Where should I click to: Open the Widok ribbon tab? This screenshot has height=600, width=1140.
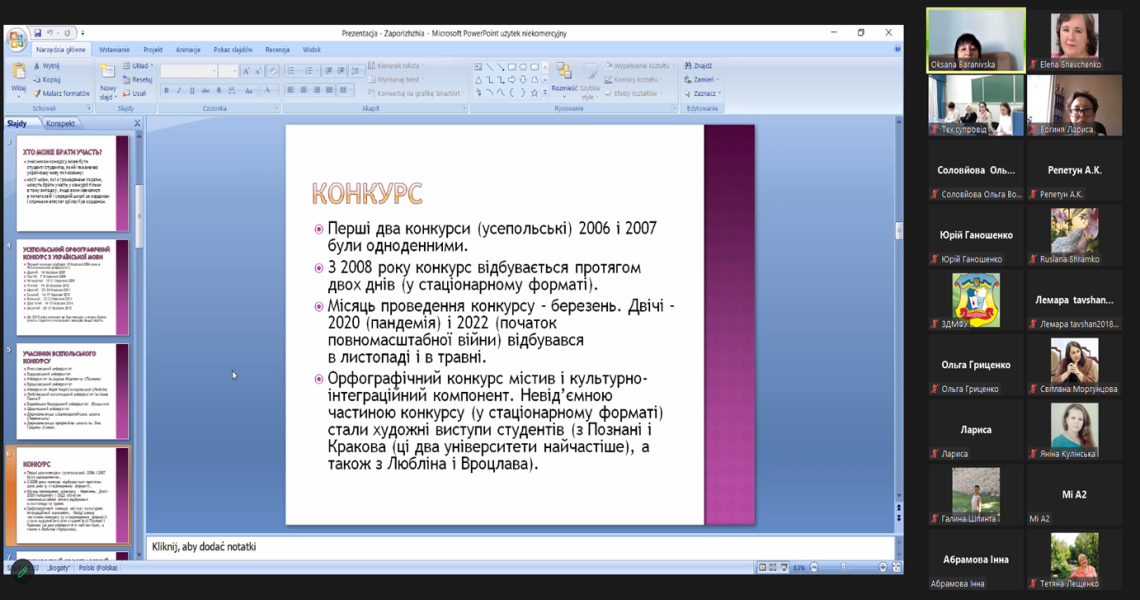coord(311,49)
